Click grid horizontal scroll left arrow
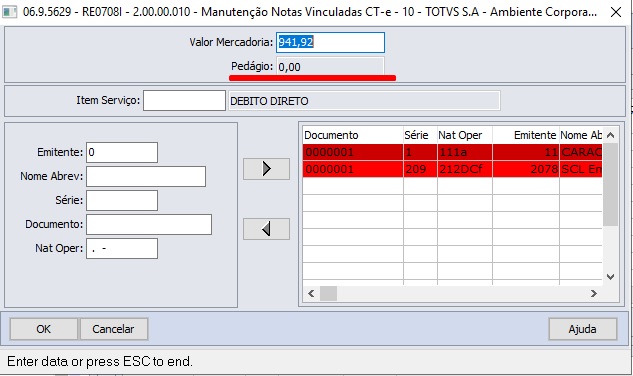Viewport: 633px width, 376px height. (311, 294)
